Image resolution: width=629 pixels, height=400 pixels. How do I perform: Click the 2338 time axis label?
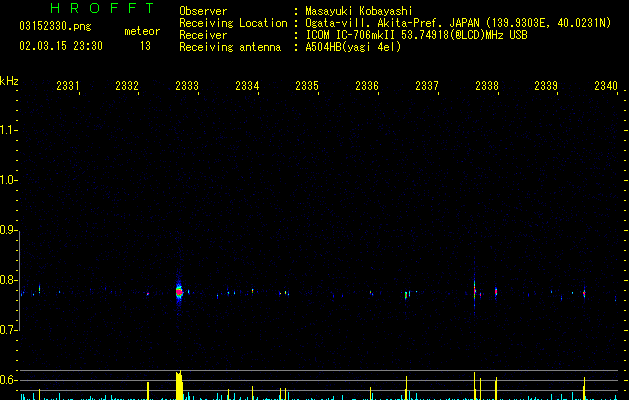pyautogui.click(x=487, y=86)
